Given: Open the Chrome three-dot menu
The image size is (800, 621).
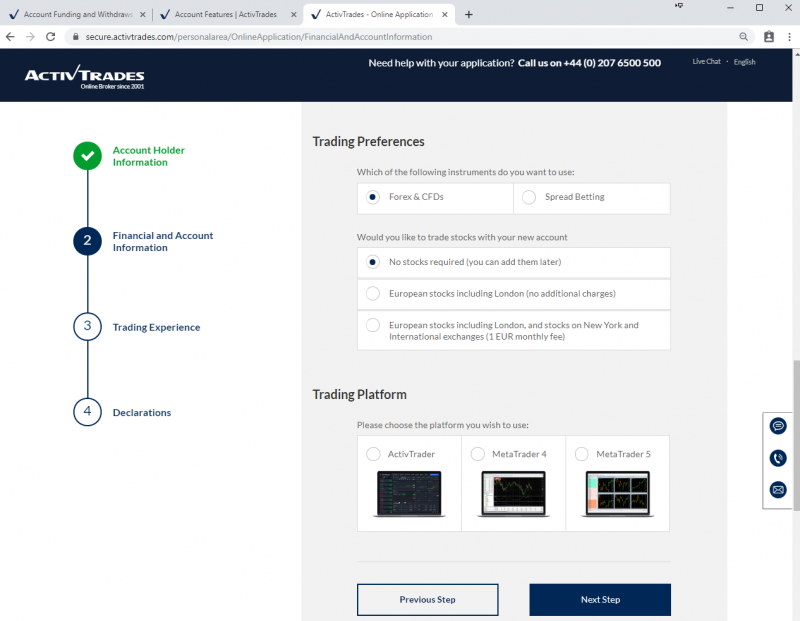Looking at the screenshot, I should click(789, 37).
